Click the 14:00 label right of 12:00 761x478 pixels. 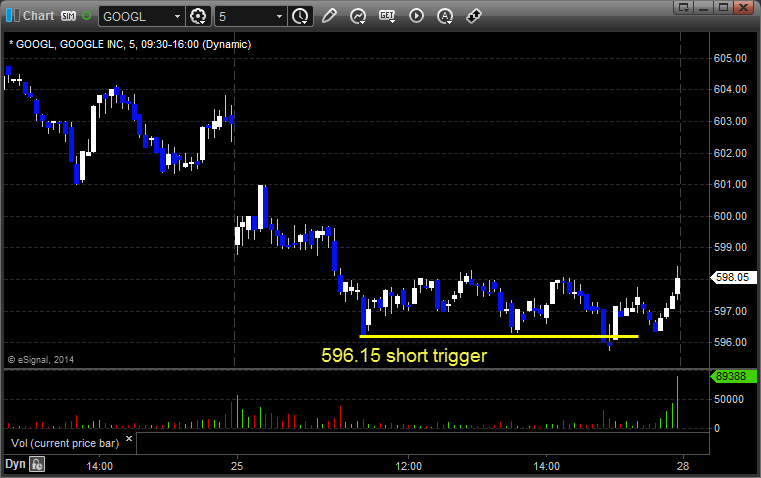[546, 466]
